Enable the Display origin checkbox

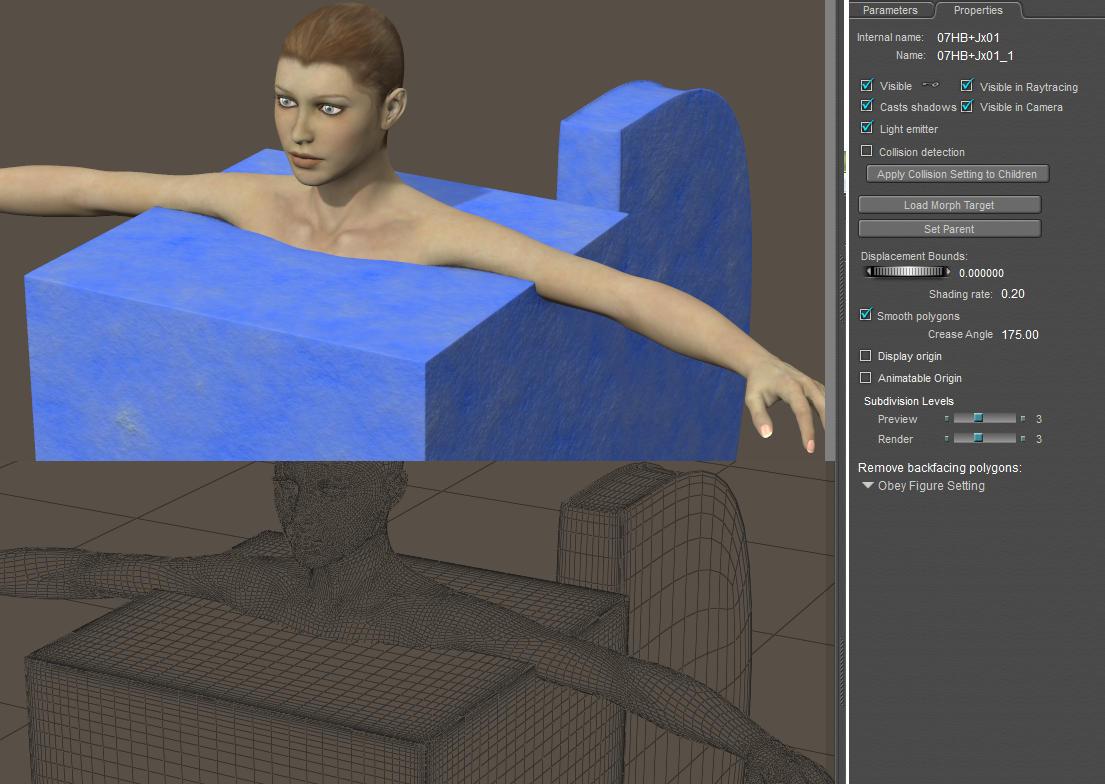click(865, 355)
